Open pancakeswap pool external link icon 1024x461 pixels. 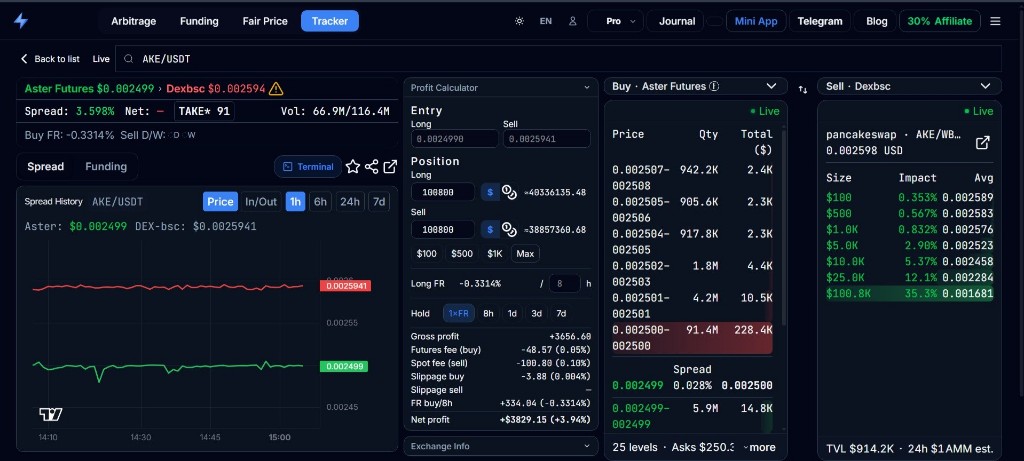pos(982,142)
